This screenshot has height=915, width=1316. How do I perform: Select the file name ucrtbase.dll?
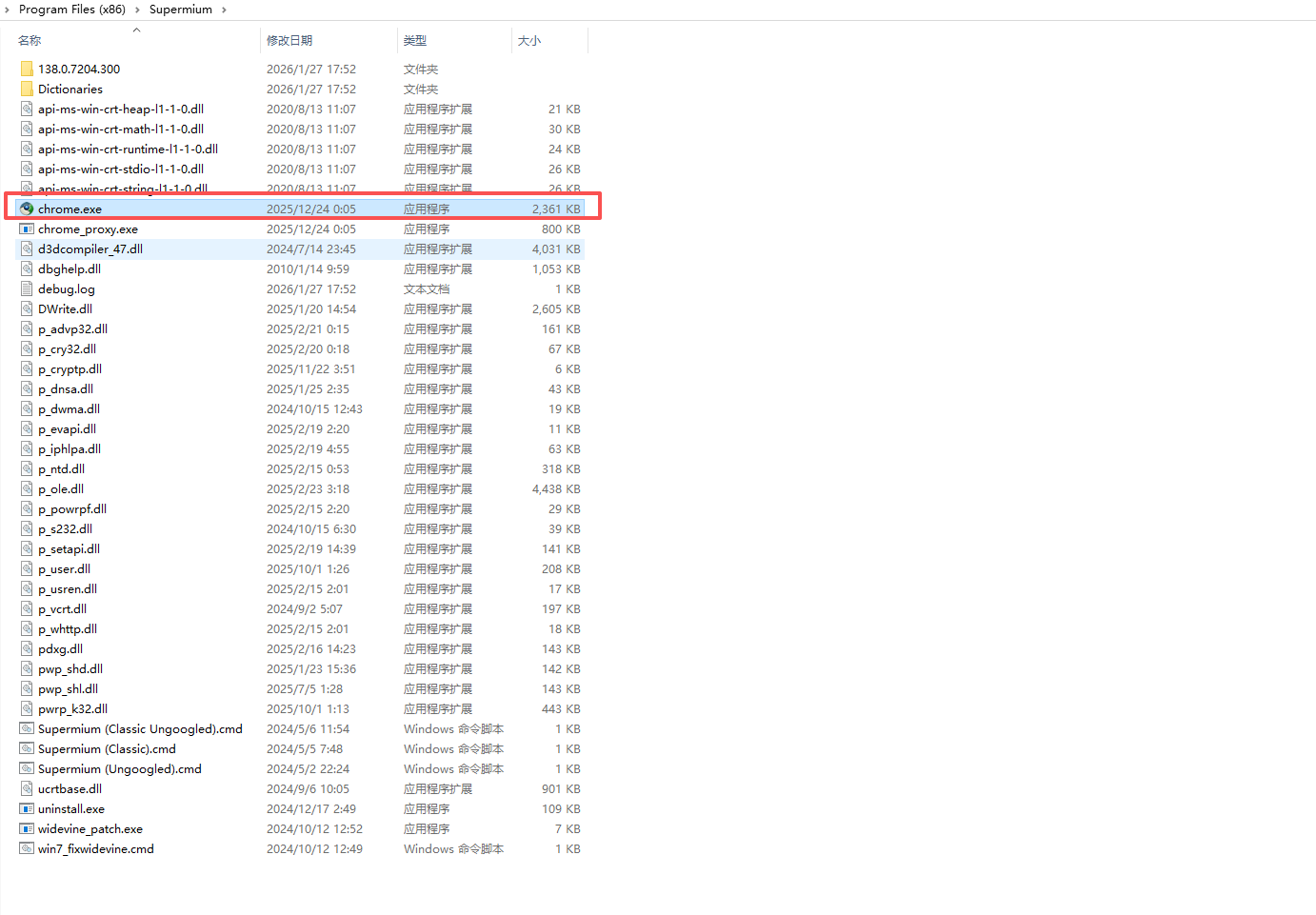(70, 788)
